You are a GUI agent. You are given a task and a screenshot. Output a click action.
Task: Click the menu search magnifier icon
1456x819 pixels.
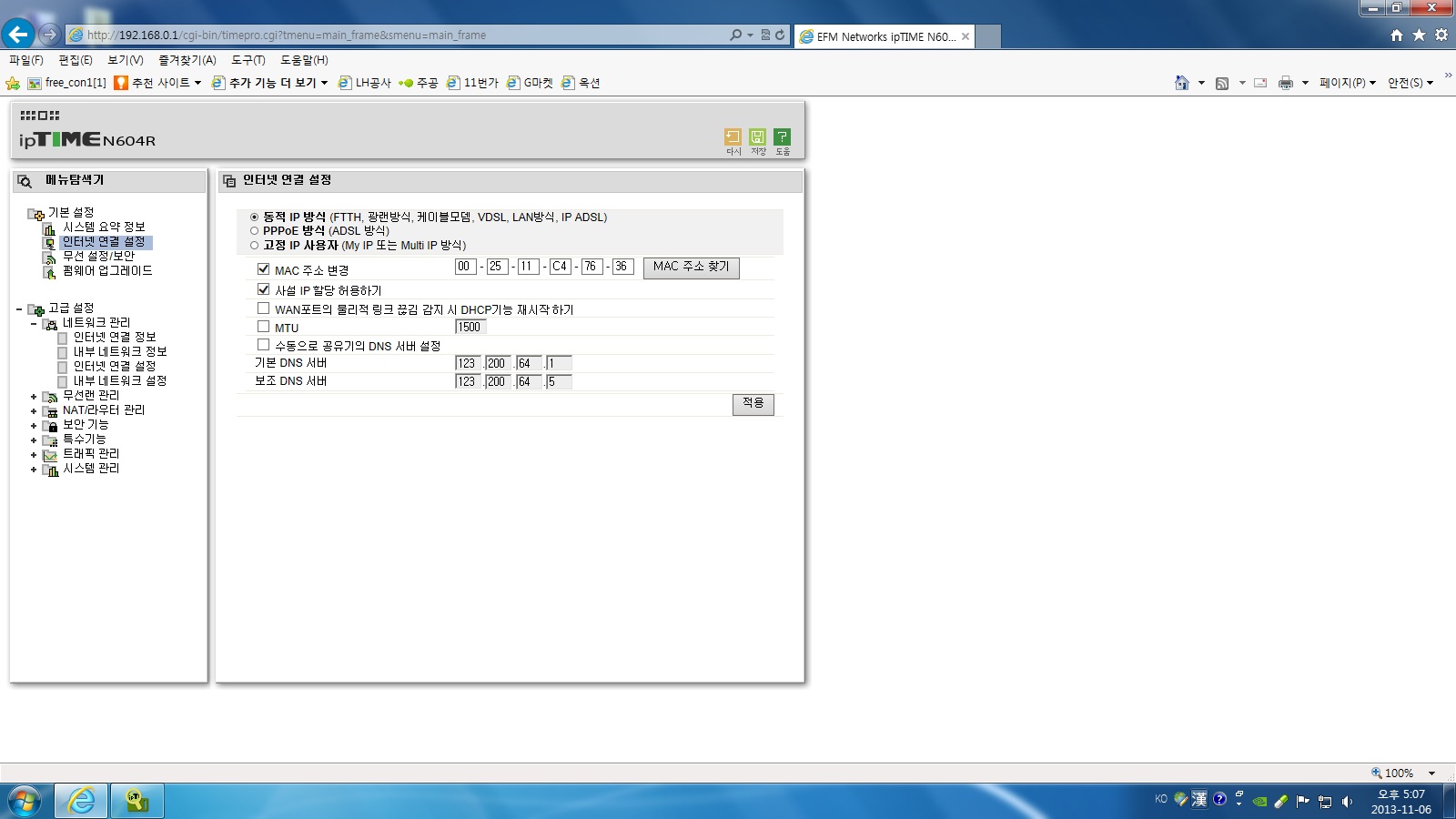[25, 181]
